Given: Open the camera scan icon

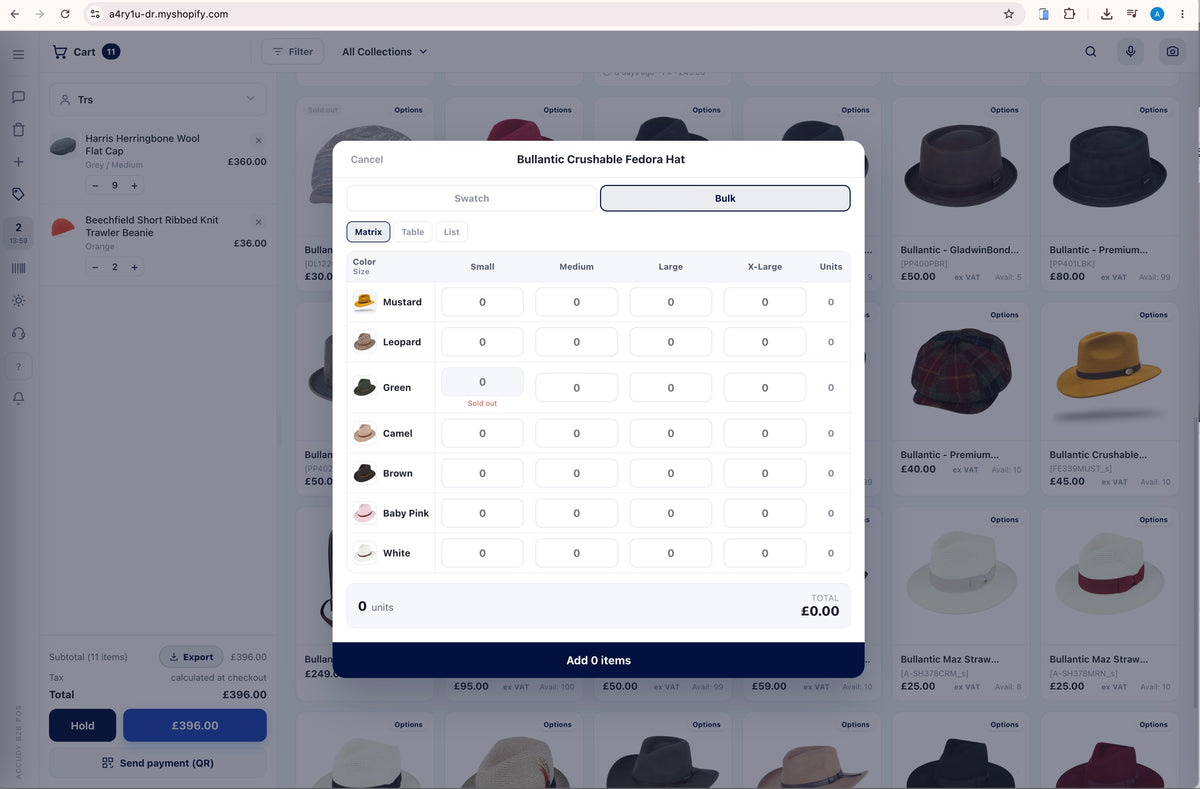Looking at the screenshot, I should point(1171,52).
